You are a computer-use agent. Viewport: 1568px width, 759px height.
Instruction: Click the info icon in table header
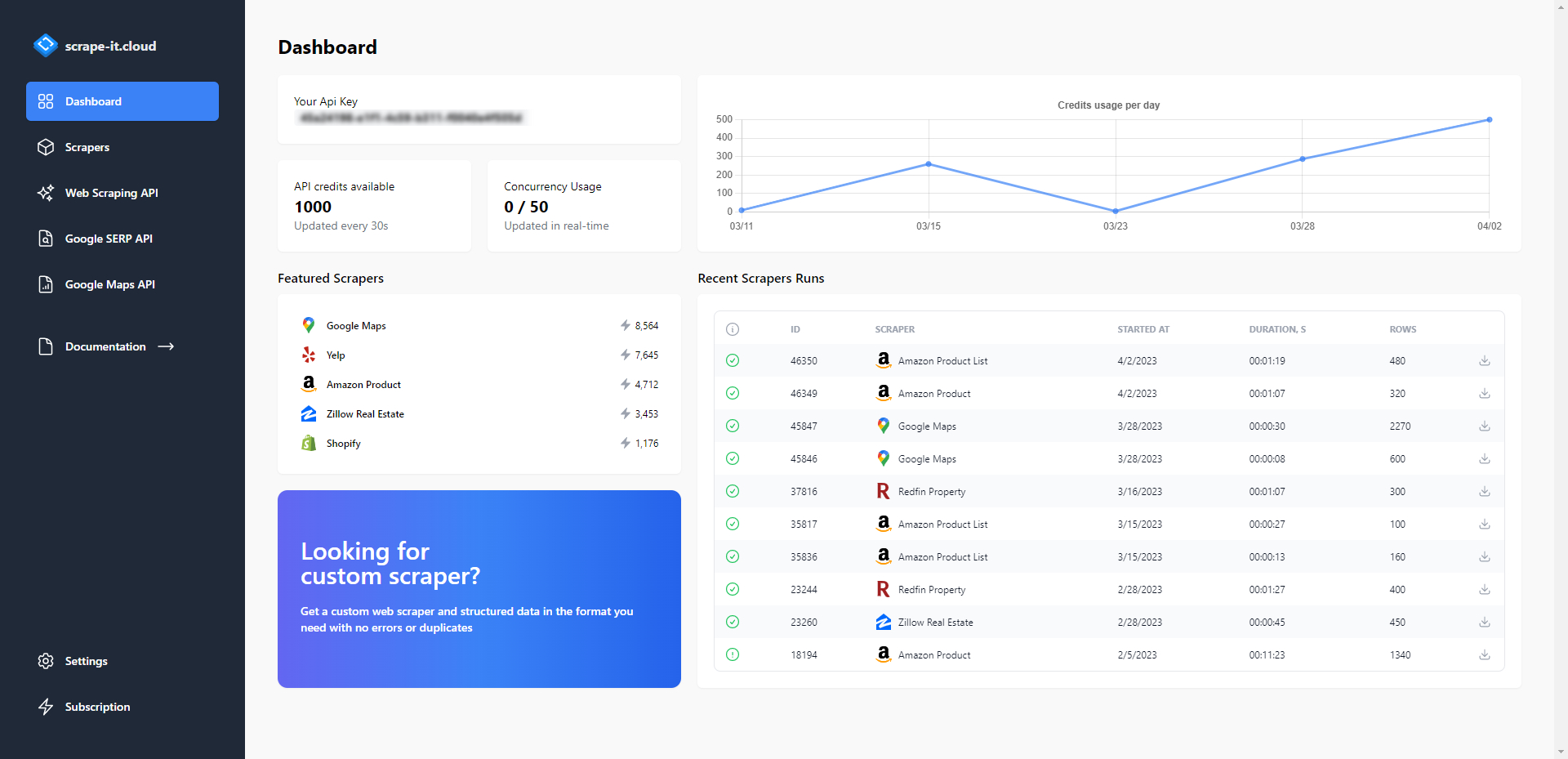[x=733, y=329]
